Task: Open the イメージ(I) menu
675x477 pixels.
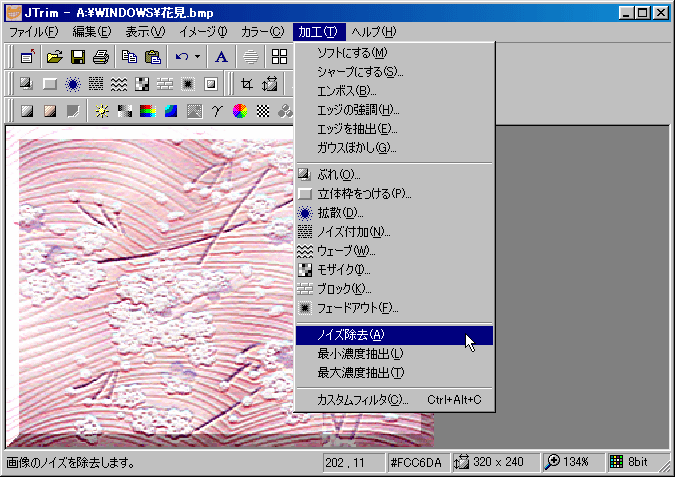Action: pyautogui.click(x=203, y=32)
